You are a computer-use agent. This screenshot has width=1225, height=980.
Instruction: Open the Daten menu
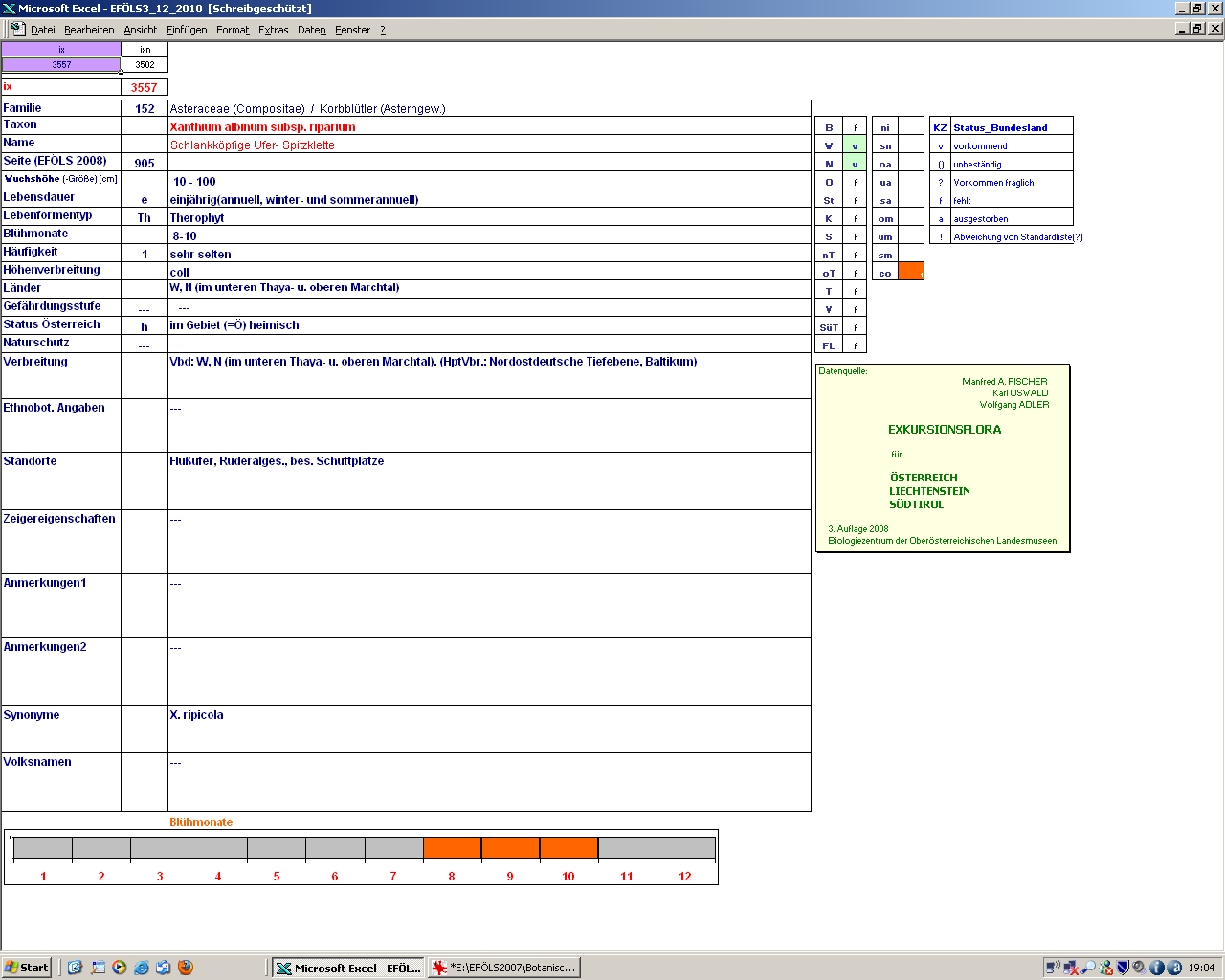click(x=312, y=30)
